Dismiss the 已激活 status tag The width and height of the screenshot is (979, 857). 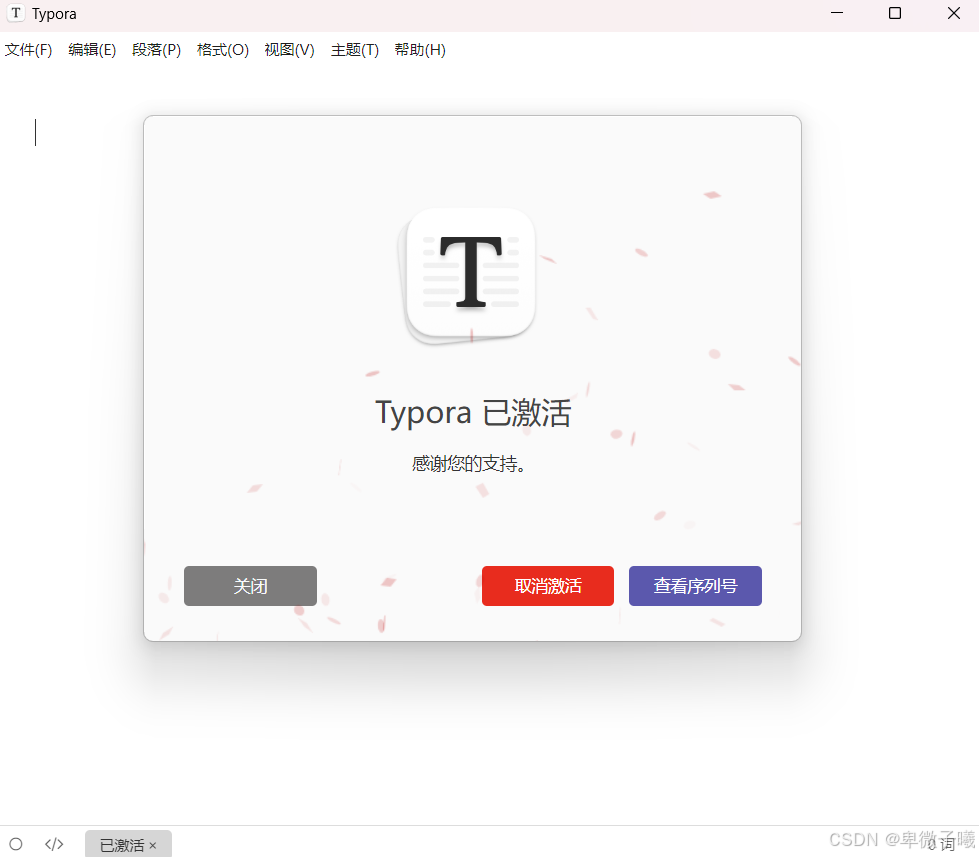point(153,845)
